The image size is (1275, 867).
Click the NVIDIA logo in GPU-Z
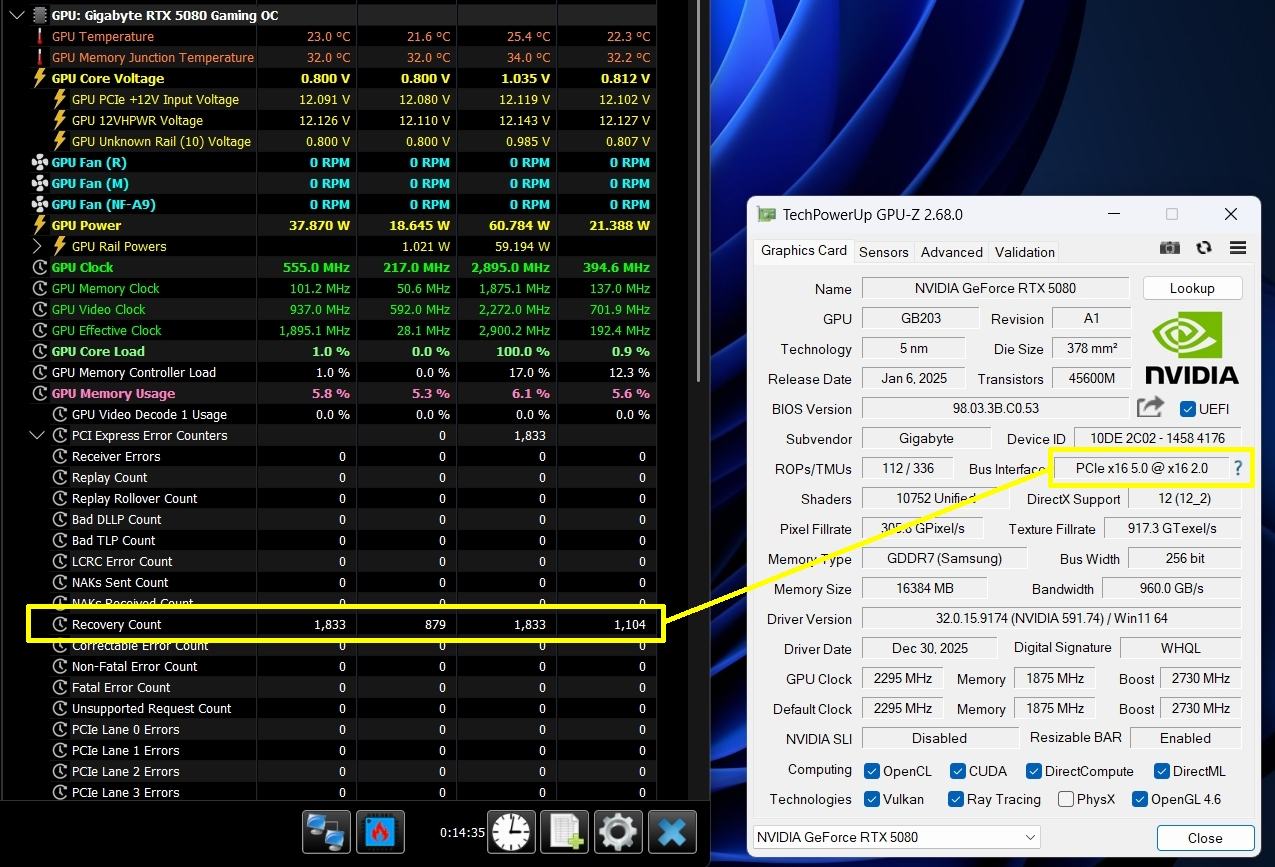click(x=1191, y=349)
